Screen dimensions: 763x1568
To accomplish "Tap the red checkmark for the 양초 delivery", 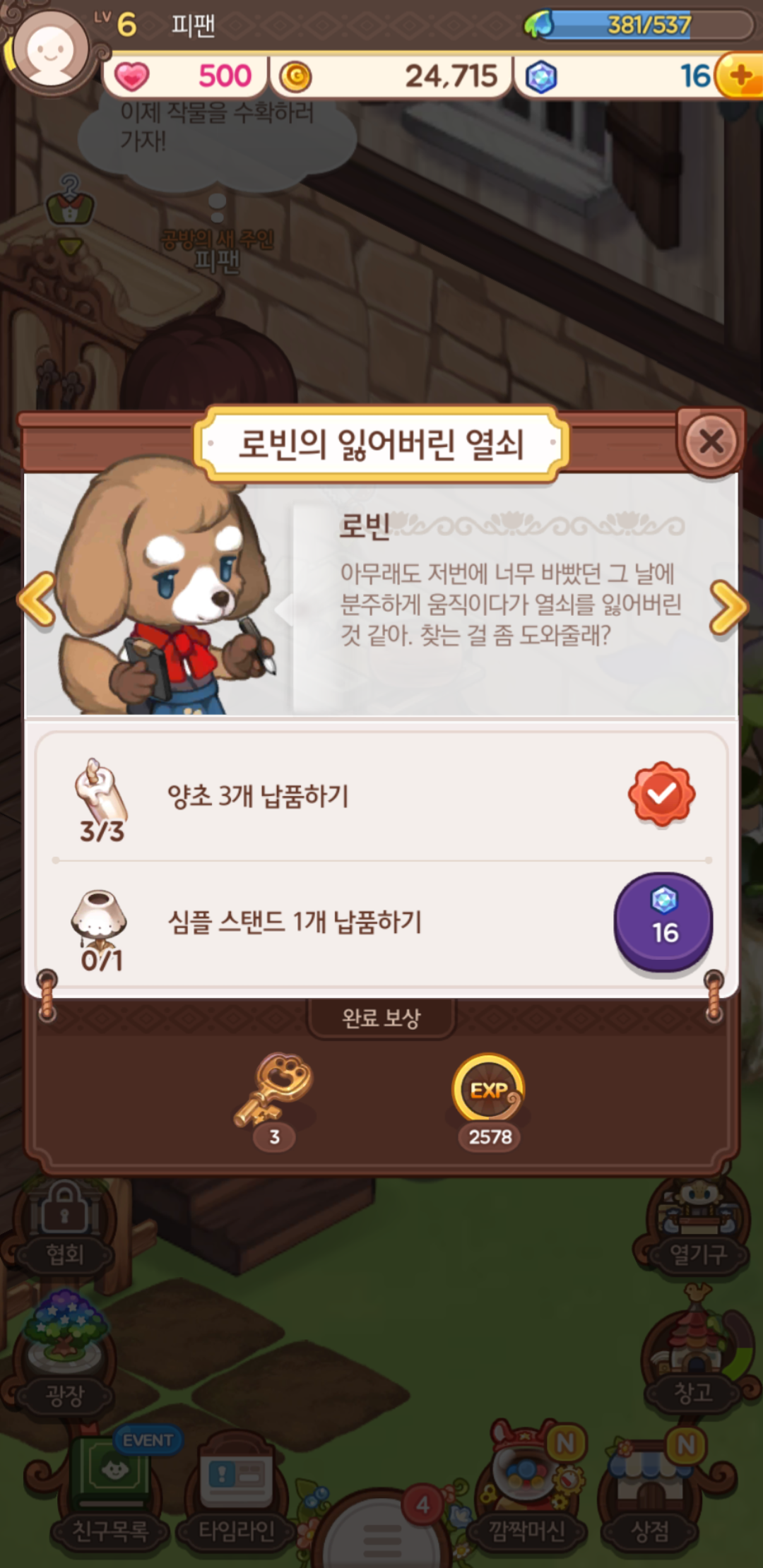I will point(662,794).
